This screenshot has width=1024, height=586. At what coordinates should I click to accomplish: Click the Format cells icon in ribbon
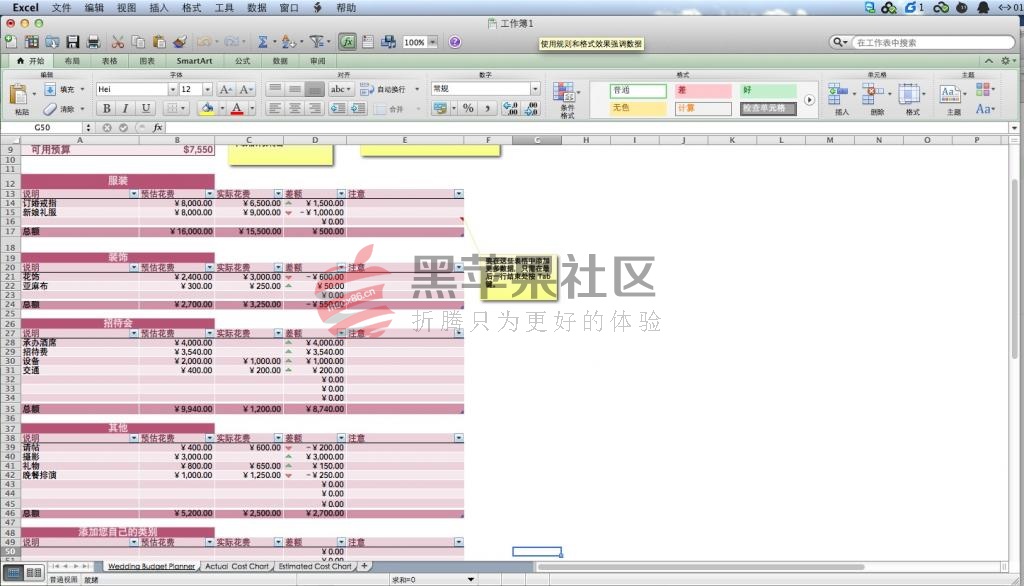coord(908,94)
